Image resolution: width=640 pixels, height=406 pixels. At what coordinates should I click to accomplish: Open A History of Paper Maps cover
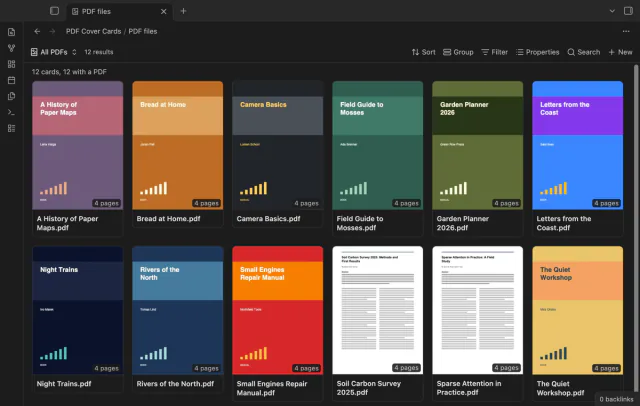[x=78, y=145]
